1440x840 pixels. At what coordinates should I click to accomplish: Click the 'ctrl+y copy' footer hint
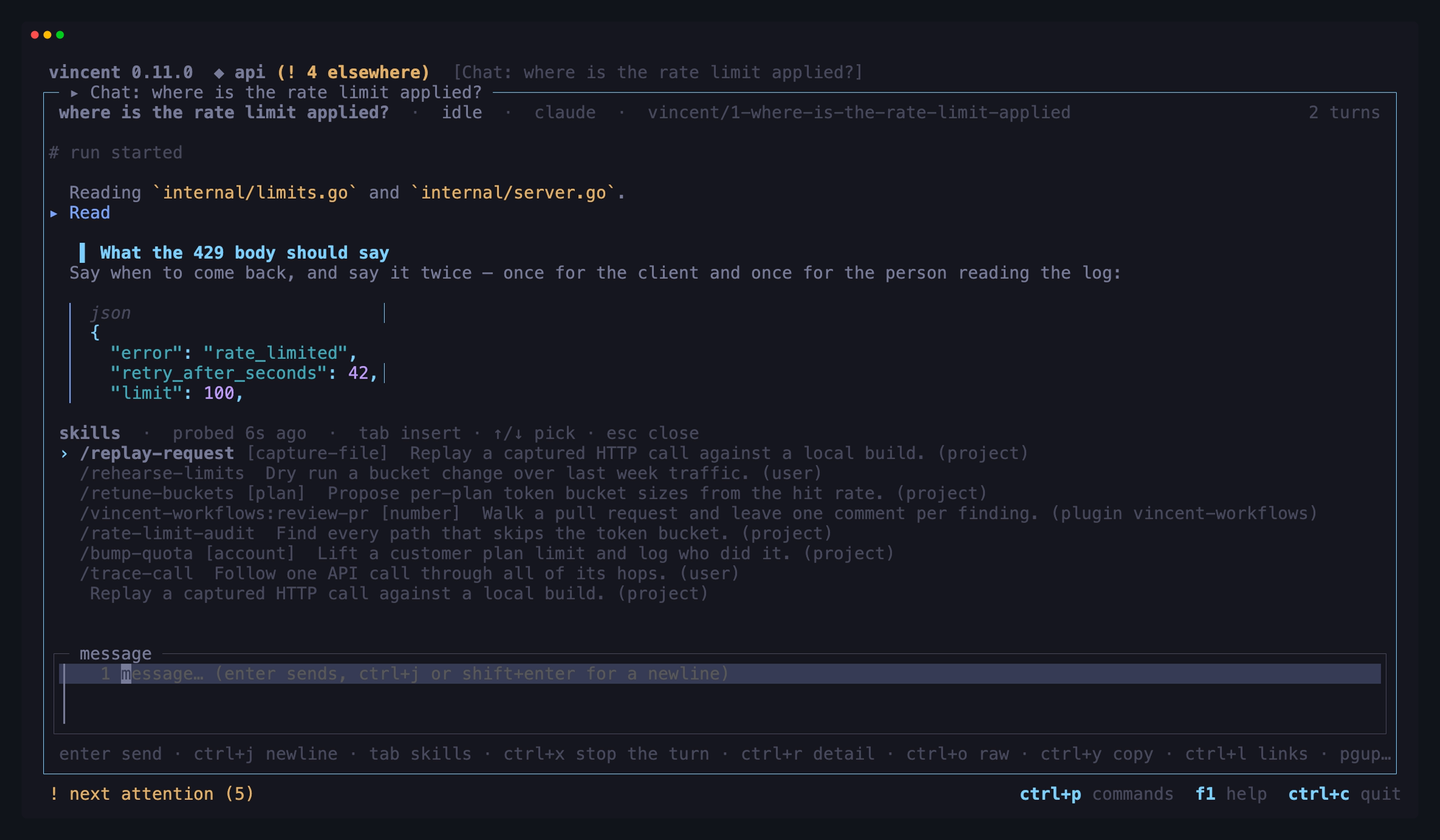[x=1096, y=754]
